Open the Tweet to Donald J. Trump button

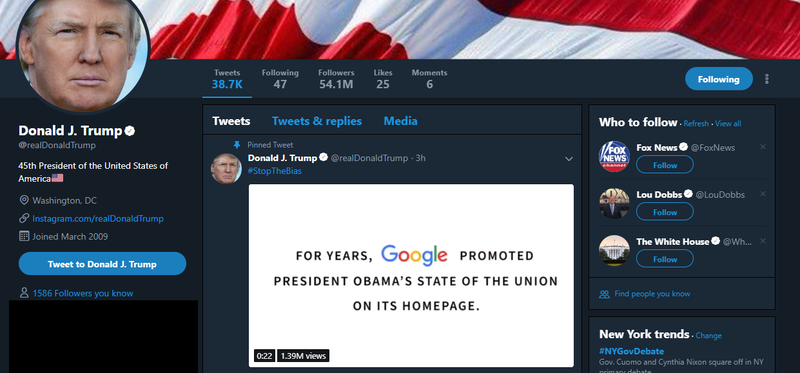102,264
